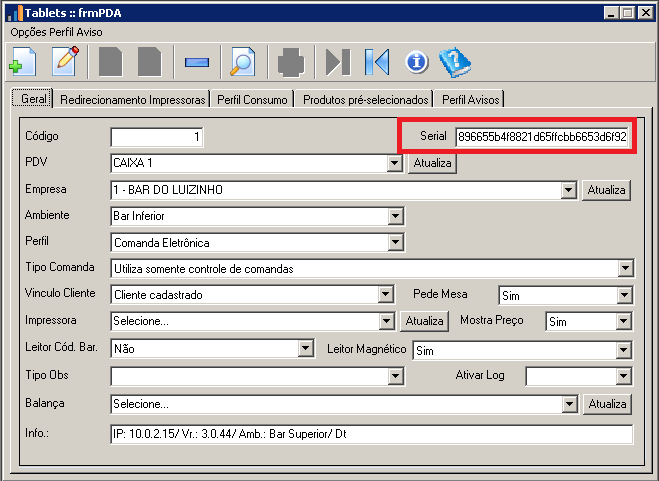The width and height of the screenshot is (659, 481).
Task: Expand the Tipo Obs dropdown
Action: tap(395, 376)
